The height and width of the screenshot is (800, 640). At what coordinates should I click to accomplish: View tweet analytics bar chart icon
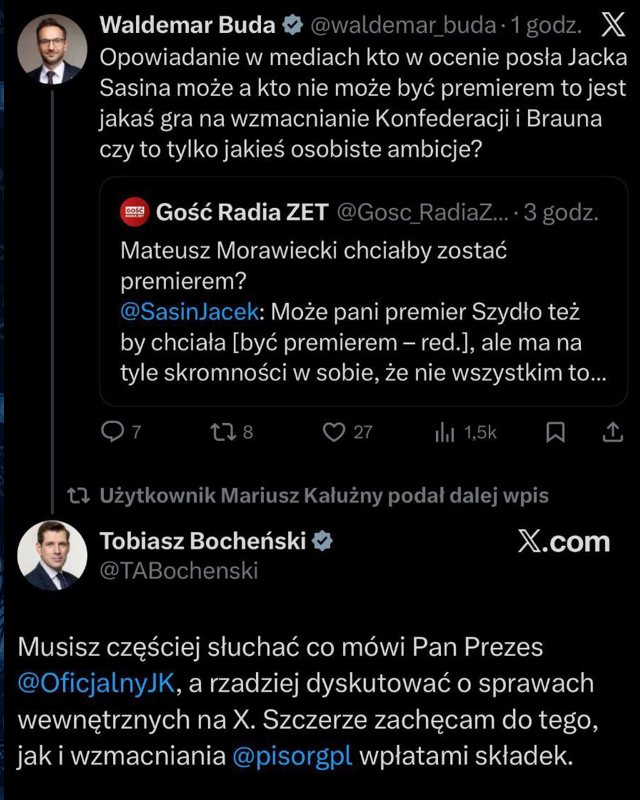444,432
